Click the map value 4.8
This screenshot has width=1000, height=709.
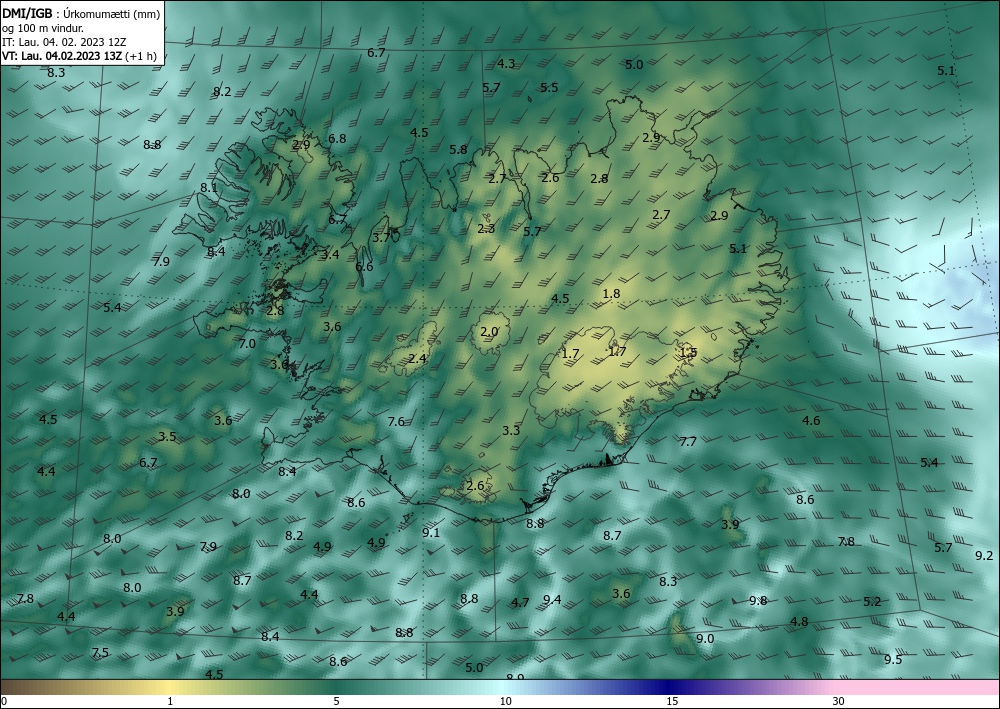coord(799,622)
